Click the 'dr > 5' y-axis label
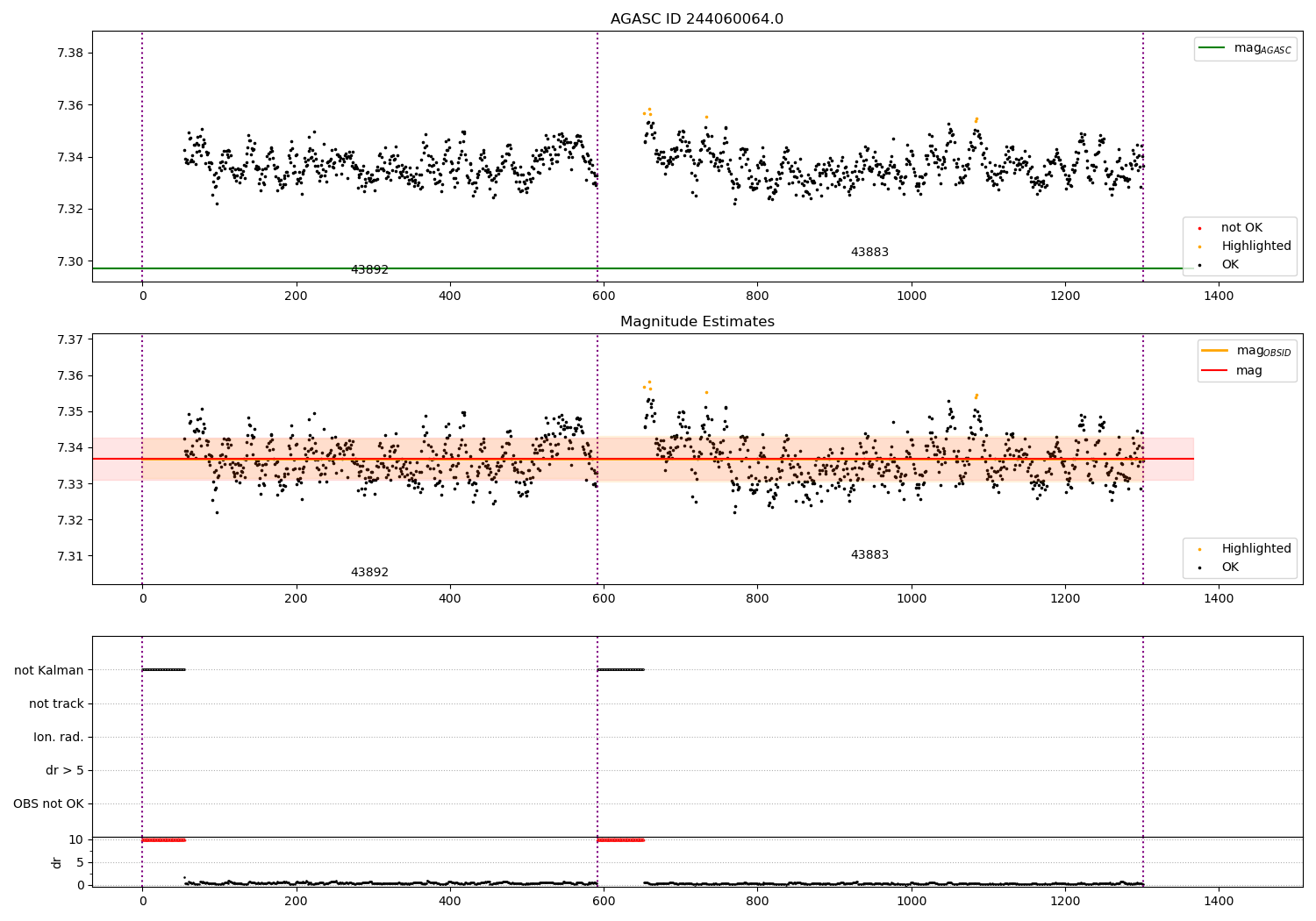1316x921 pixels. [x=65, y=771]
